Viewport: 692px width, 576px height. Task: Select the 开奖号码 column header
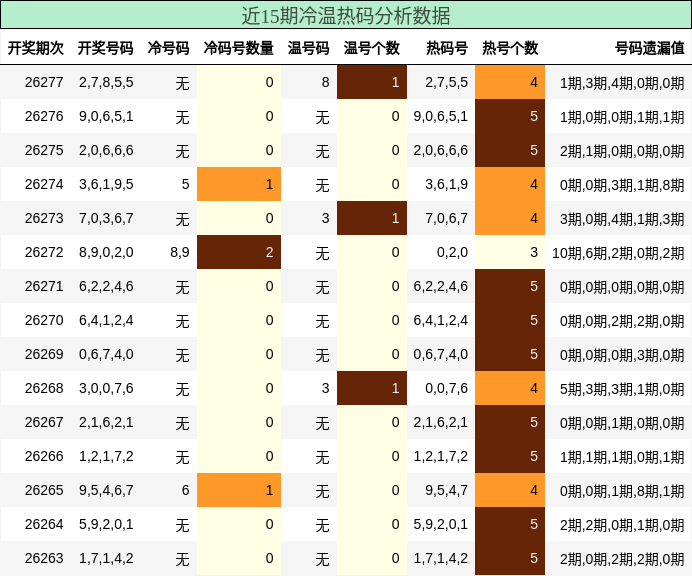tap(105, 48)
